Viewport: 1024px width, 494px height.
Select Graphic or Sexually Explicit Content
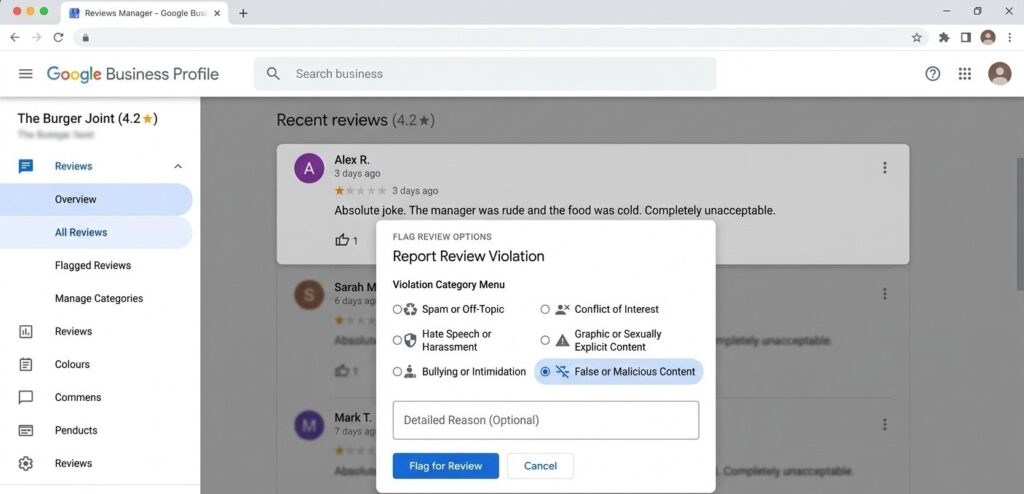click(545, 340)
